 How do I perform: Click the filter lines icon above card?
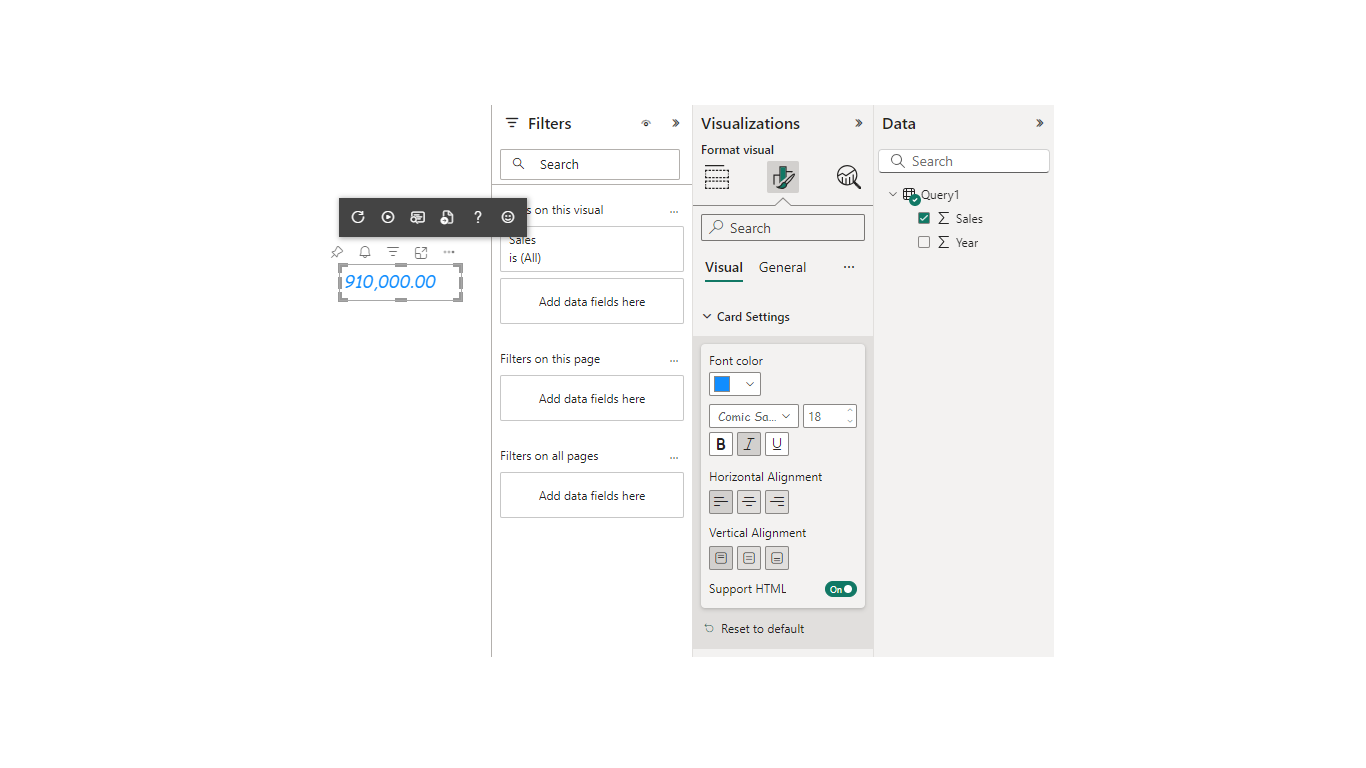click(x=393, y=252)
